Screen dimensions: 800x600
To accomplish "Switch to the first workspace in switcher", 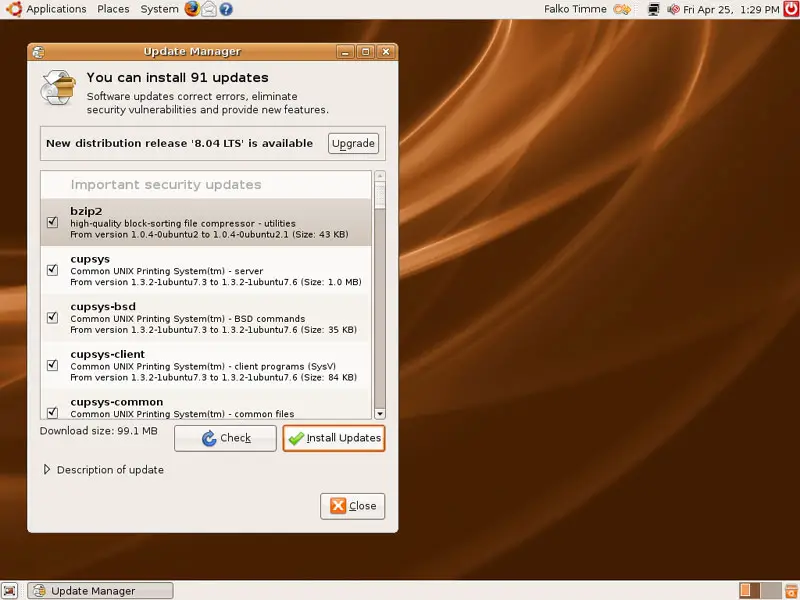I will tap(749, 590).
